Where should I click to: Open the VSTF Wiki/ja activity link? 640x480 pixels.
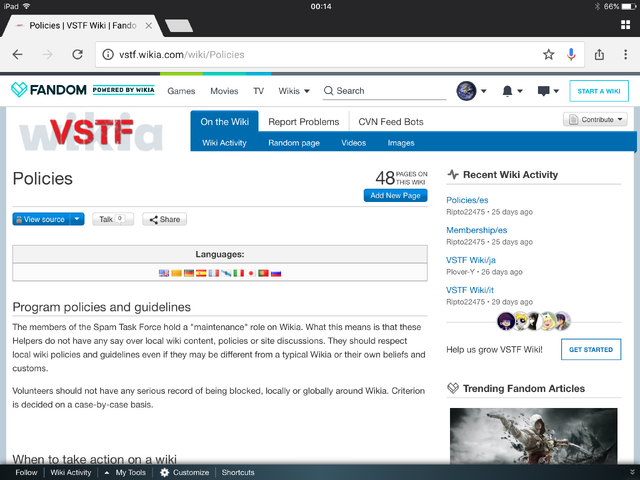tap(471, 260)
